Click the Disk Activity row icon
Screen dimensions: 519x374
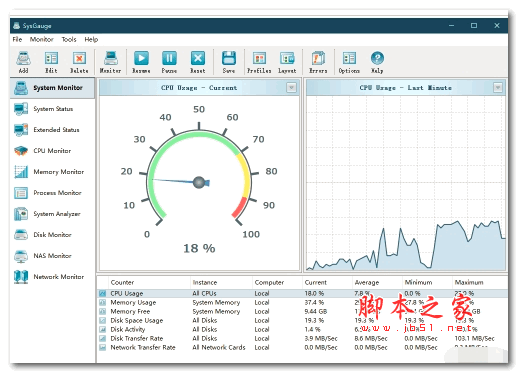pyautogui.click(x=103, y=329)
